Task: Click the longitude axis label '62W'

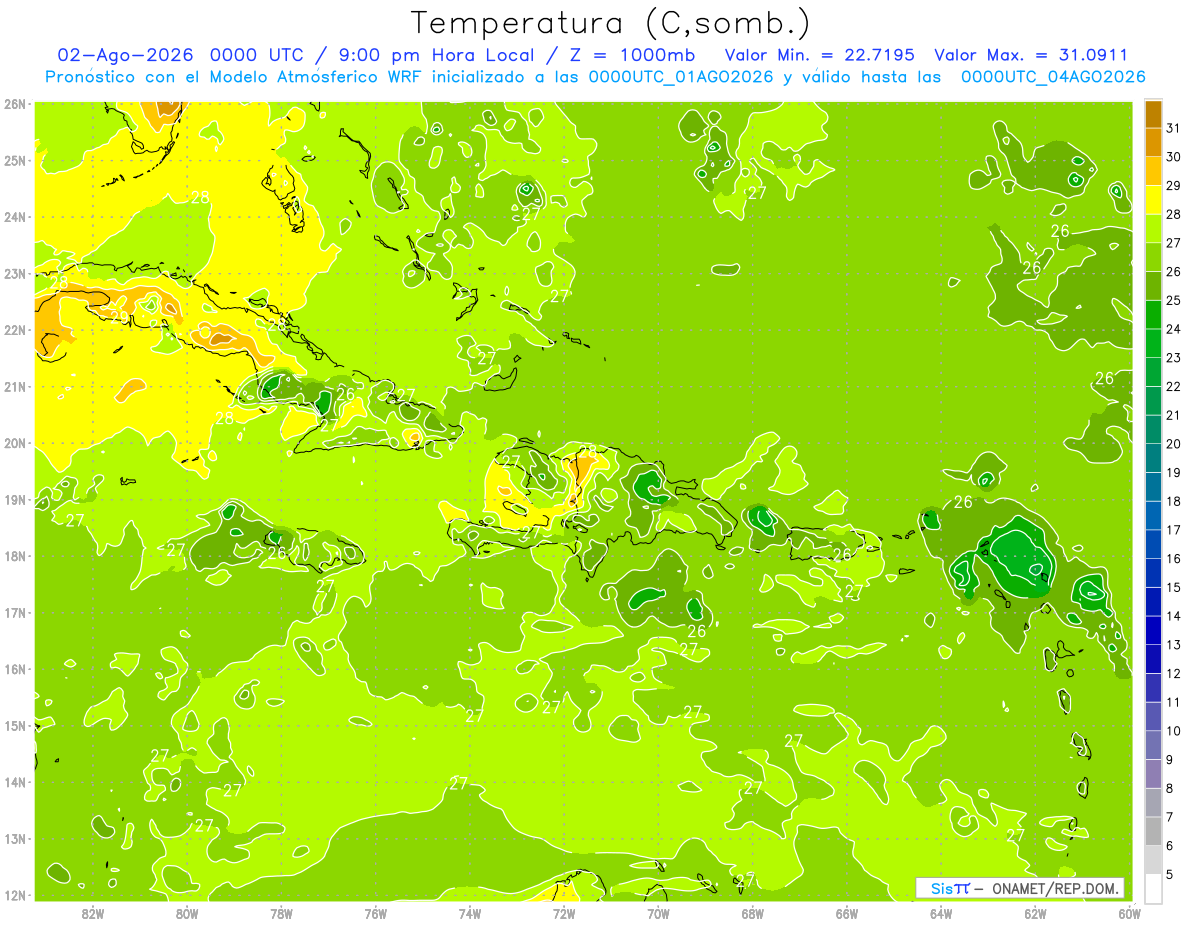Action: point(1035,913)
